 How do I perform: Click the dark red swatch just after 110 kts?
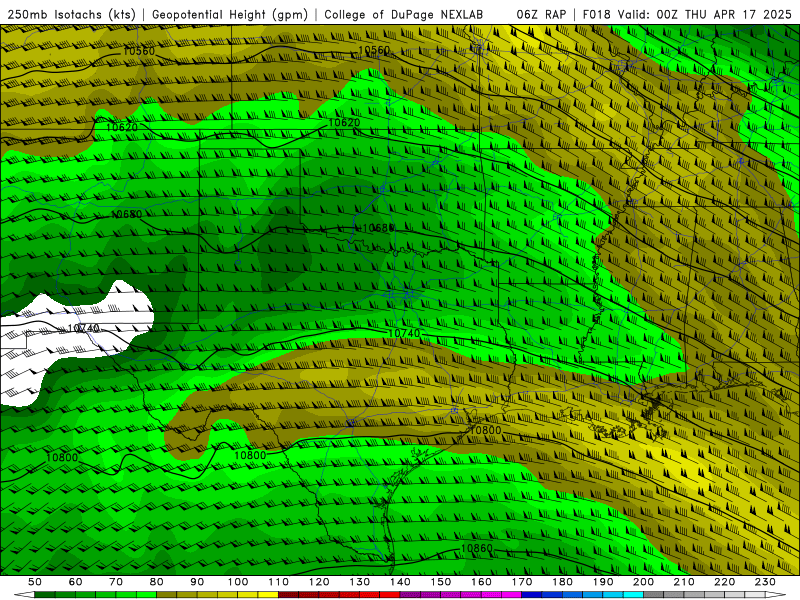click(x=288, y=595)
